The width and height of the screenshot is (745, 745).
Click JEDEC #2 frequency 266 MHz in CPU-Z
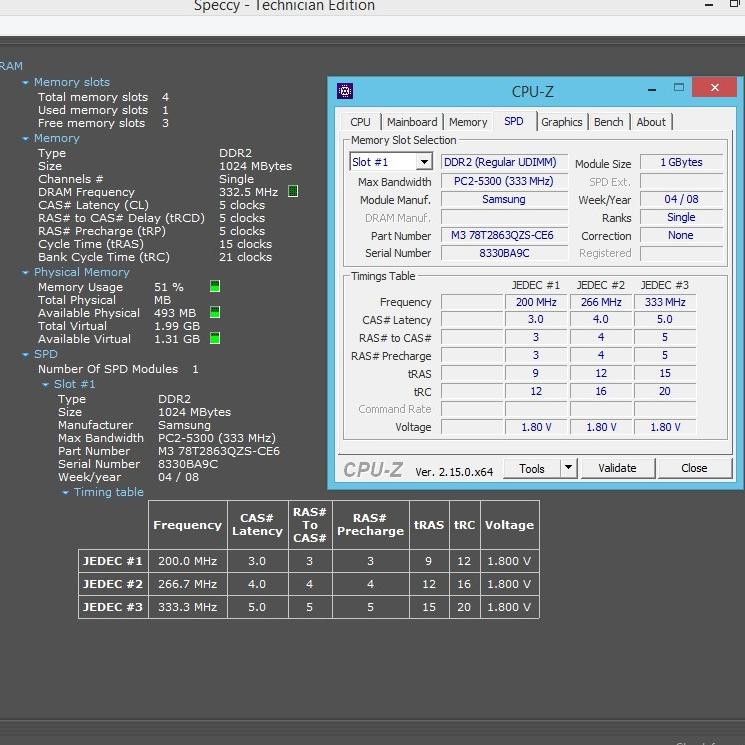[601, 302]
